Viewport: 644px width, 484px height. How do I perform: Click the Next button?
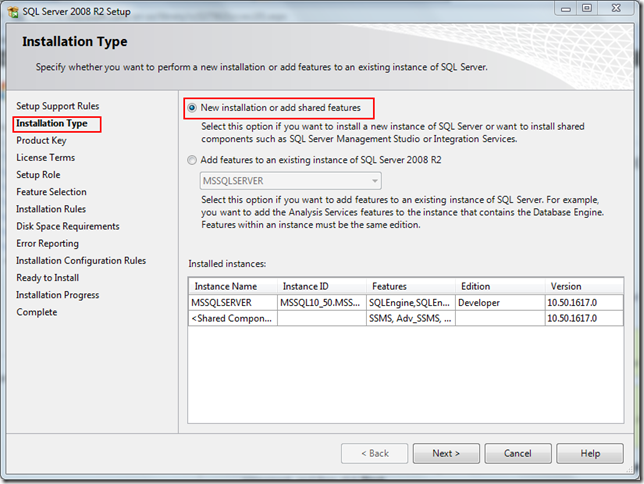[446, 453]
